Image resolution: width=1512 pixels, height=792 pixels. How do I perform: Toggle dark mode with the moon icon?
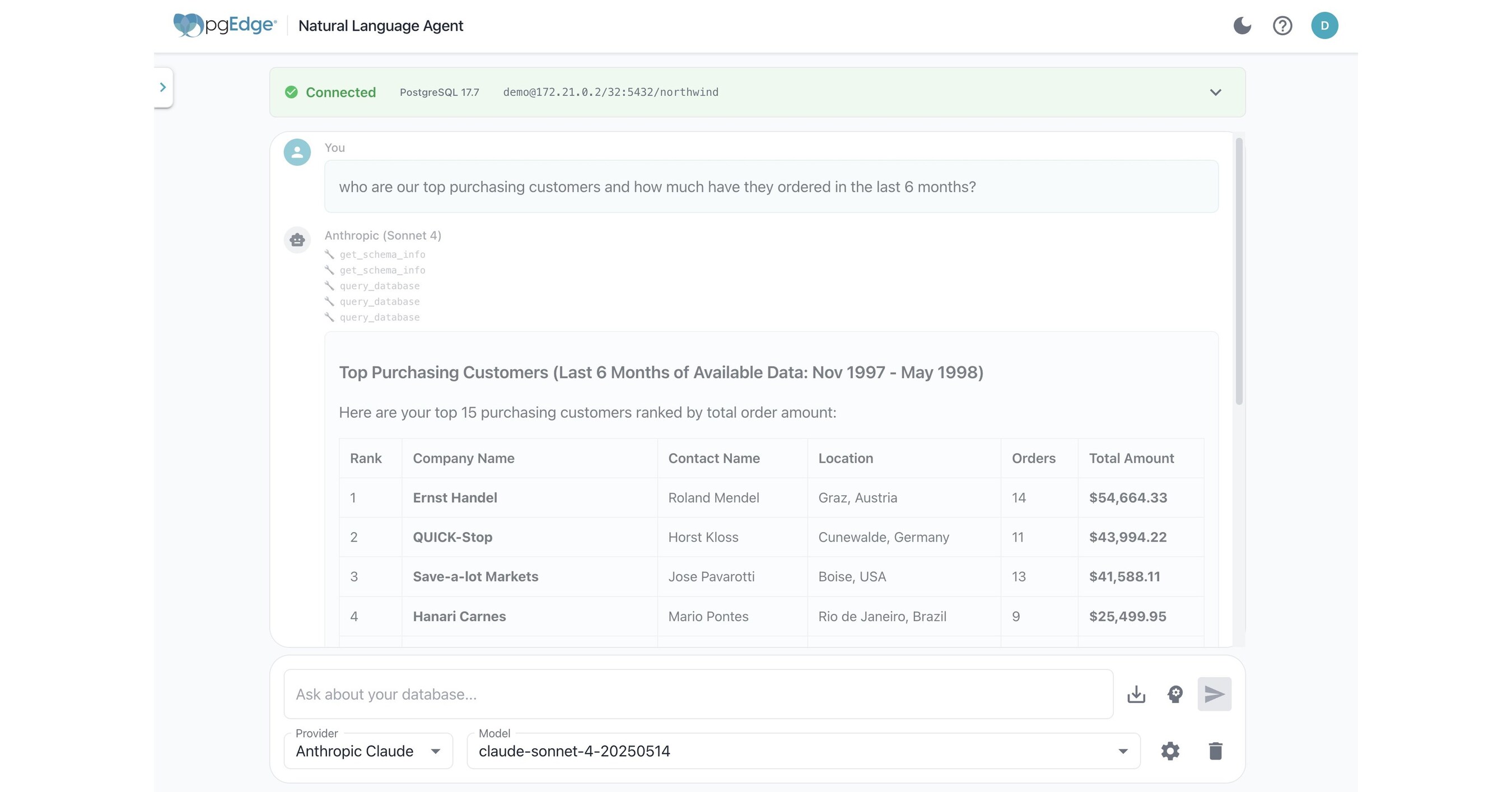point(1243,25)
